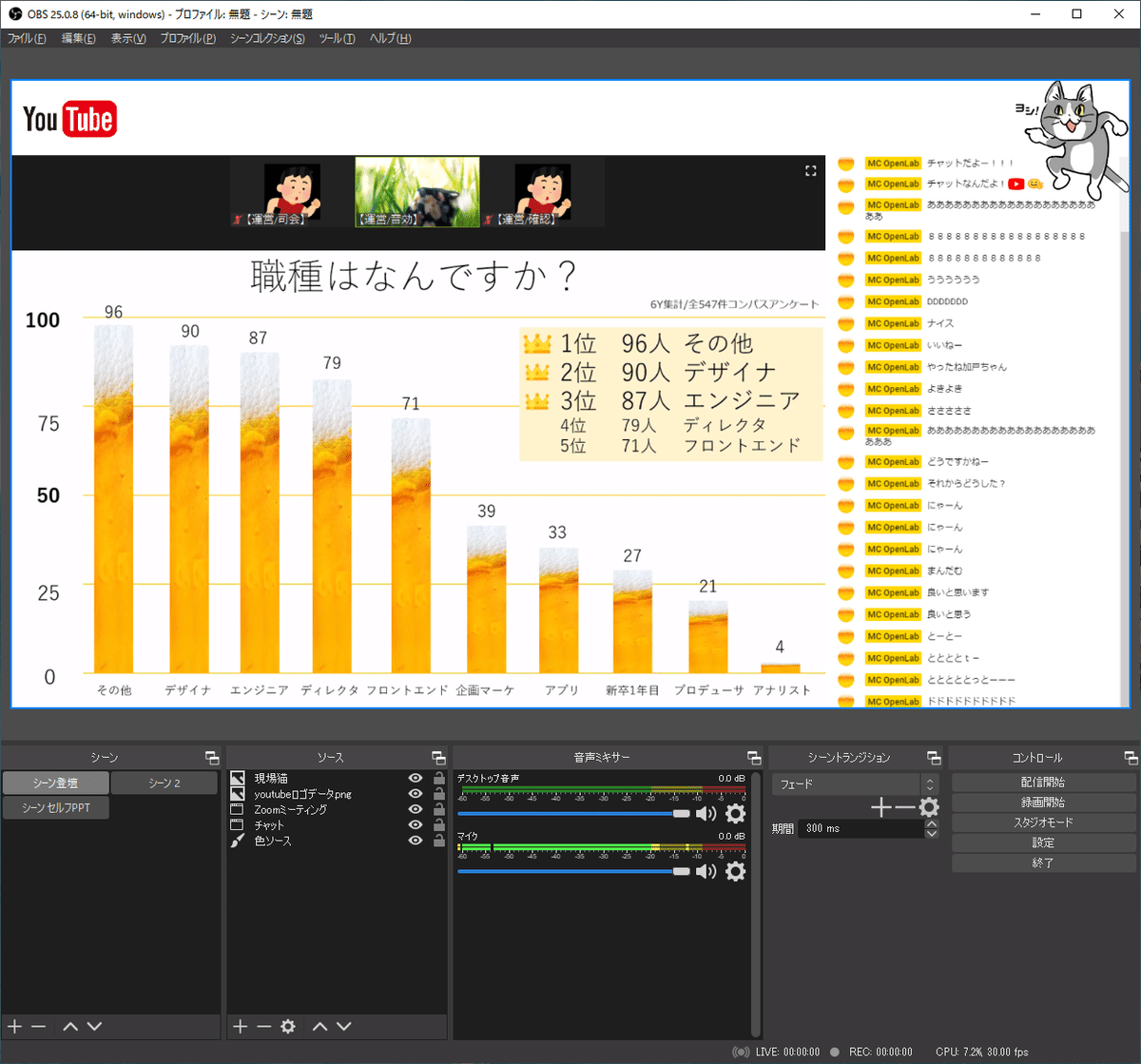Screen dimensions: 1141x1064
Task: Click the fullscreen icon in the Zoom preview
Action: (x=811, y=171)
